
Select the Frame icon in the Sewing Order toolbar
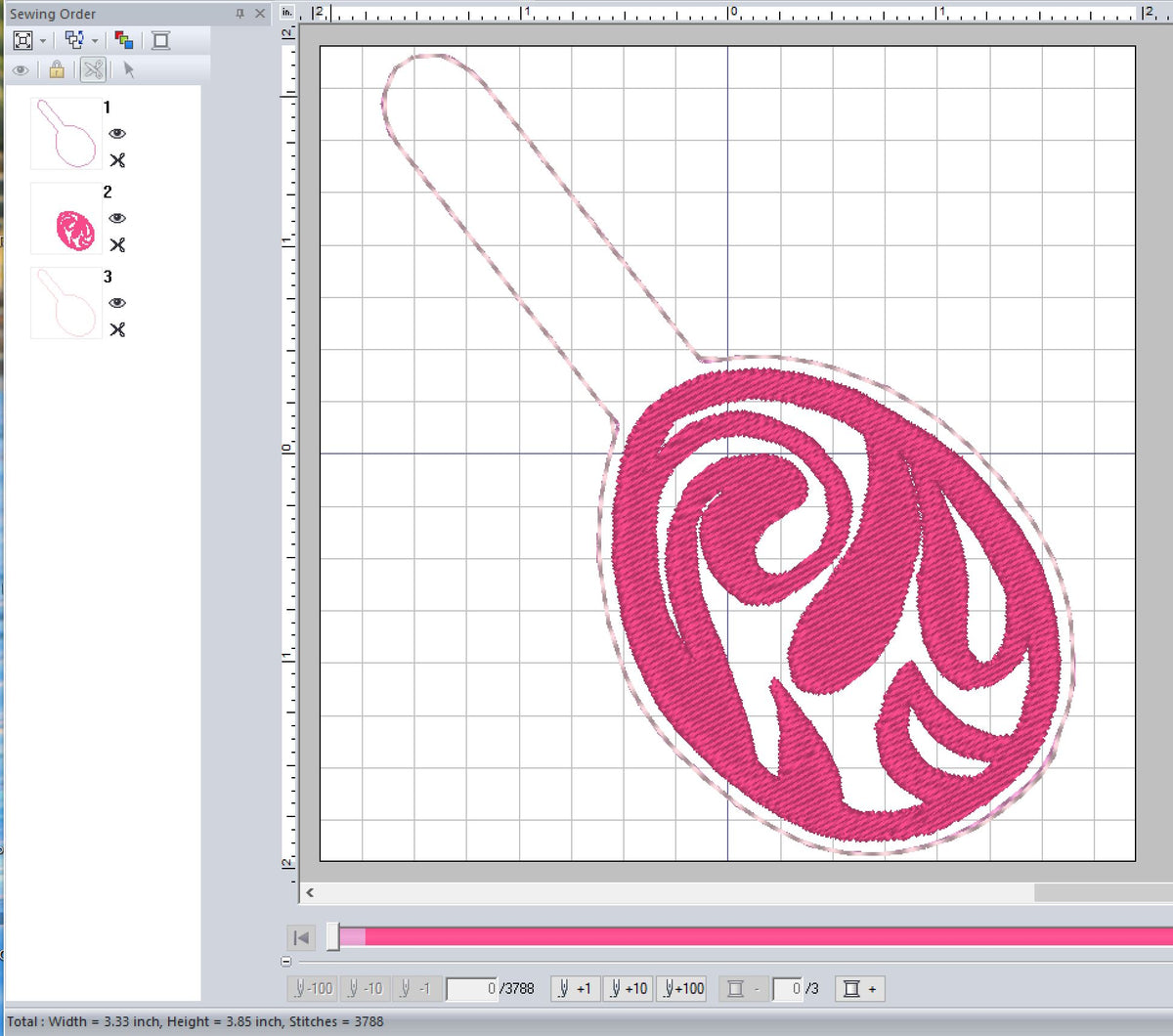click(x=161, y=41)
